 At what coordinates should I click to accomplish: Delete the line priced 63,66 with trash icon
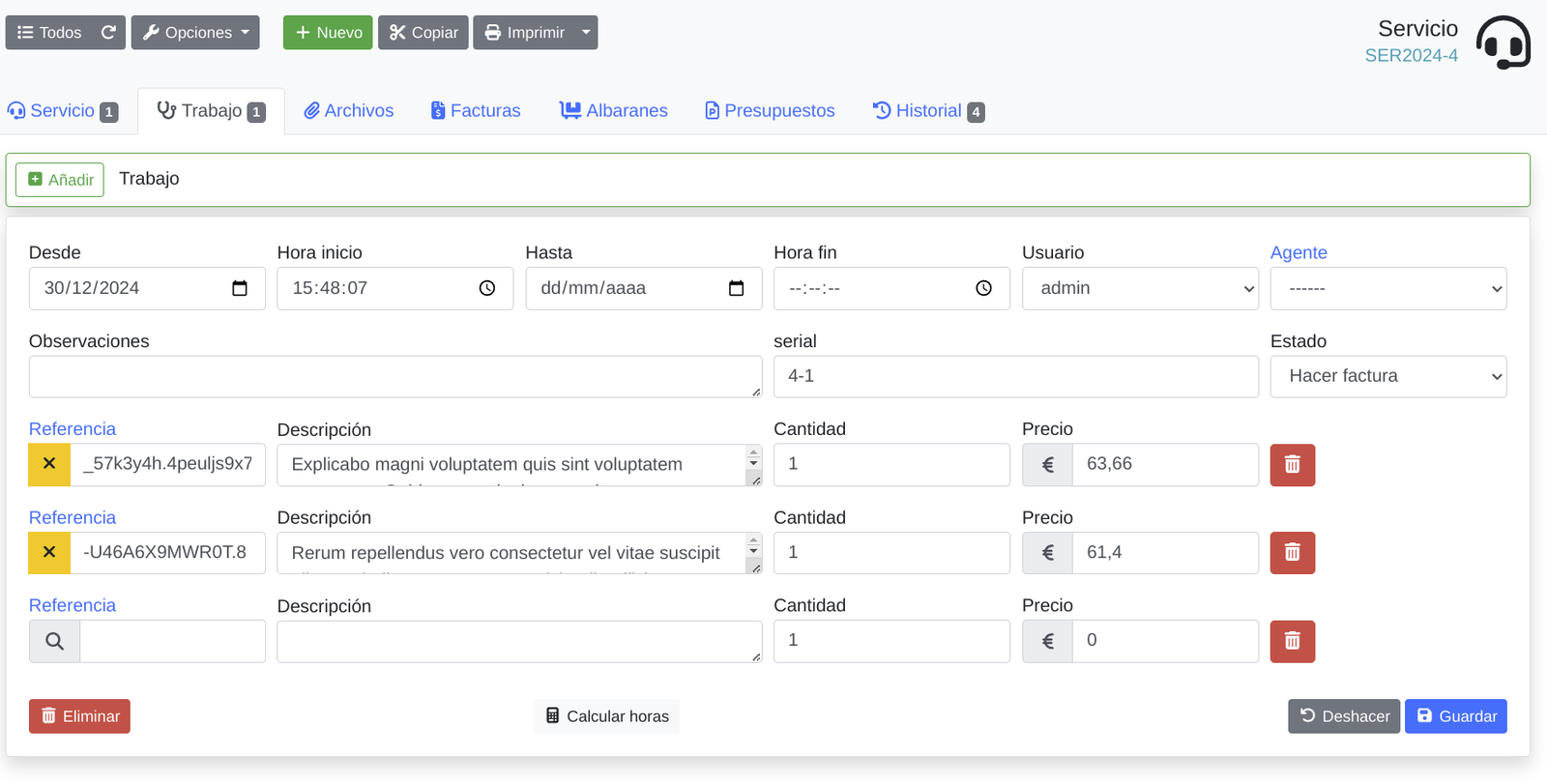point(1292,465)
